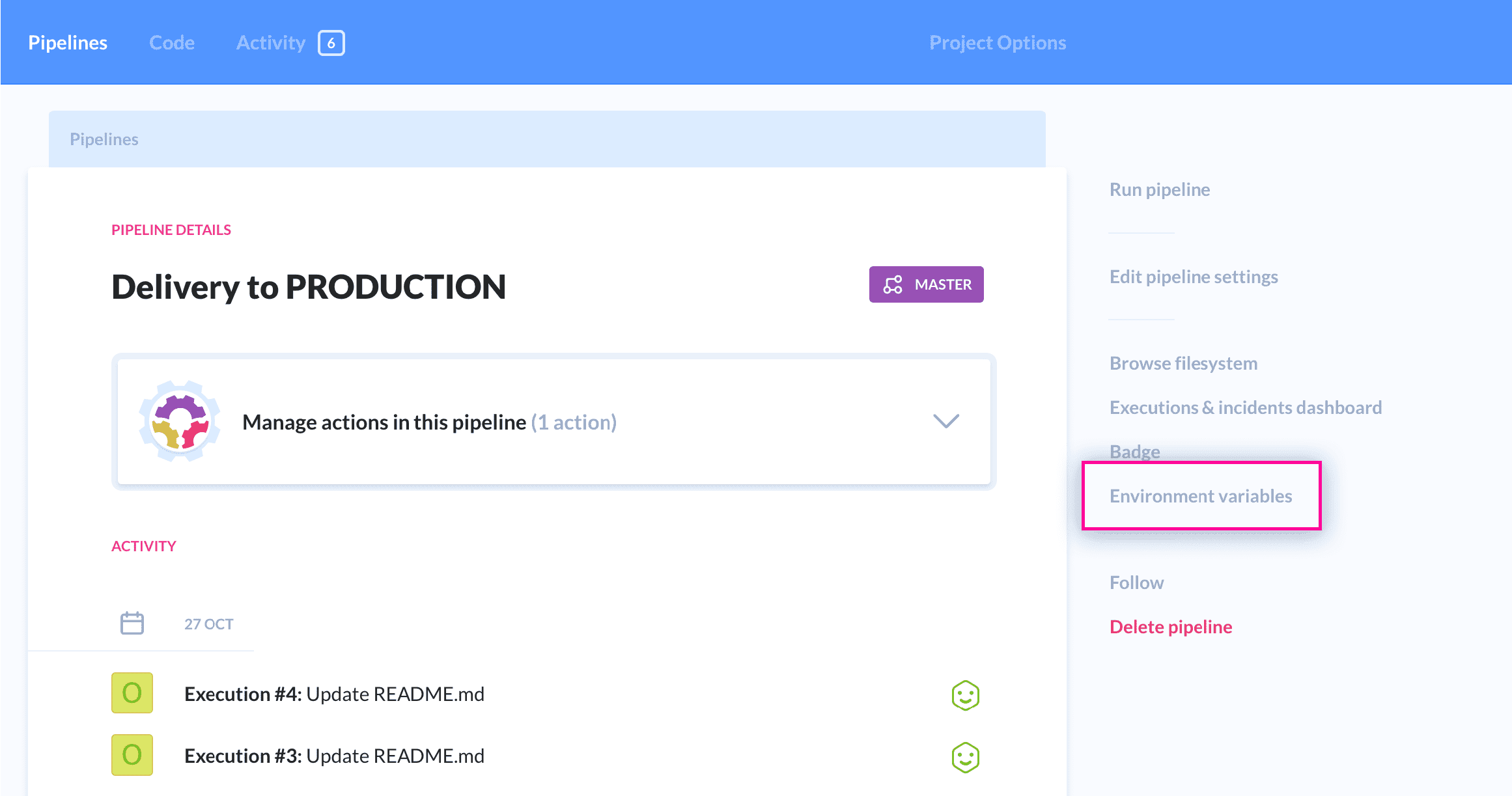Click Run pipeline button
The height and width of the screenshot is (796, 1512).
[1160, 189]
